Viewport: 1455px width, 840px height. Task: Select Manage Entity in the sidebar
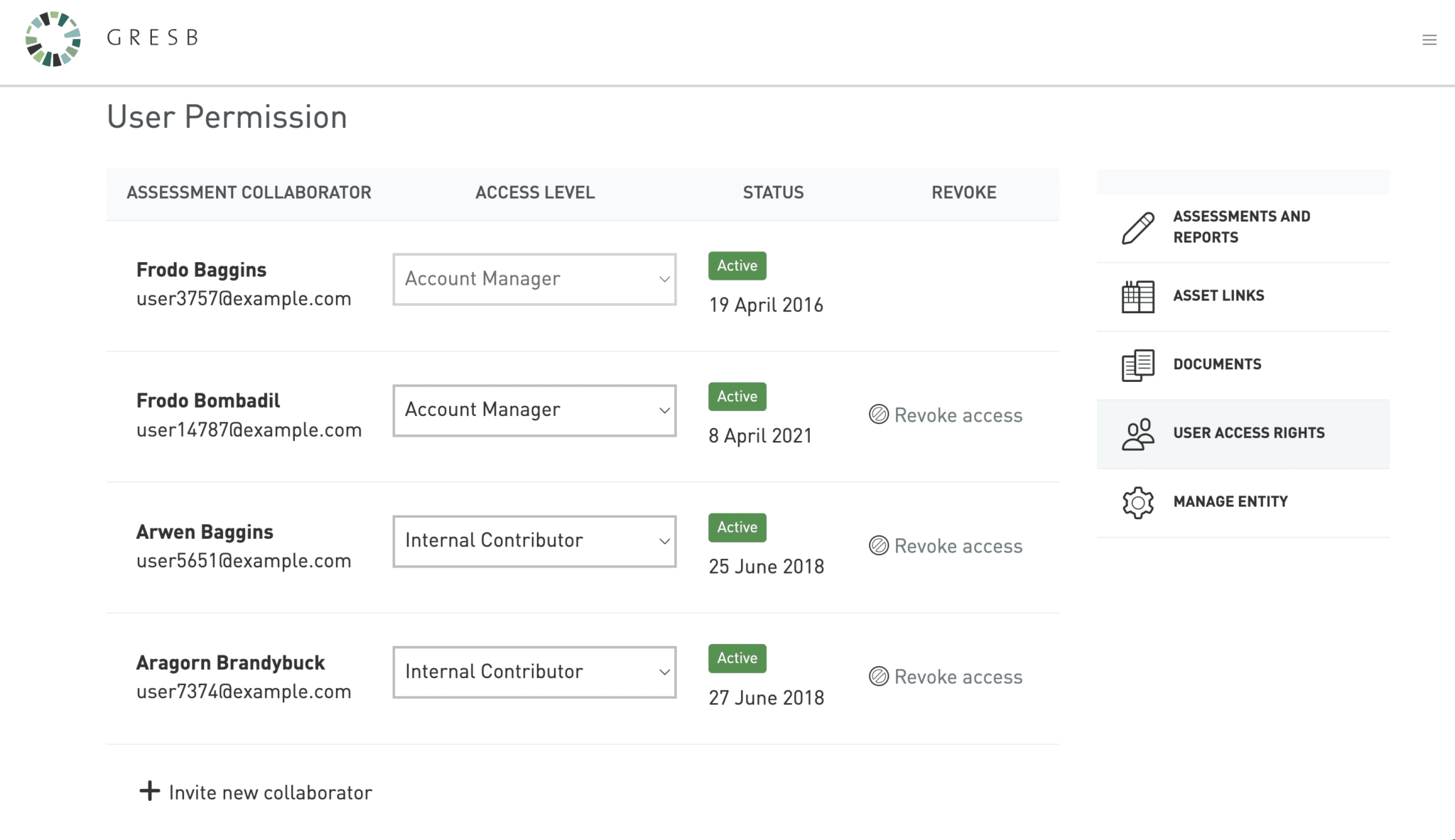(x=1230, y=501)
